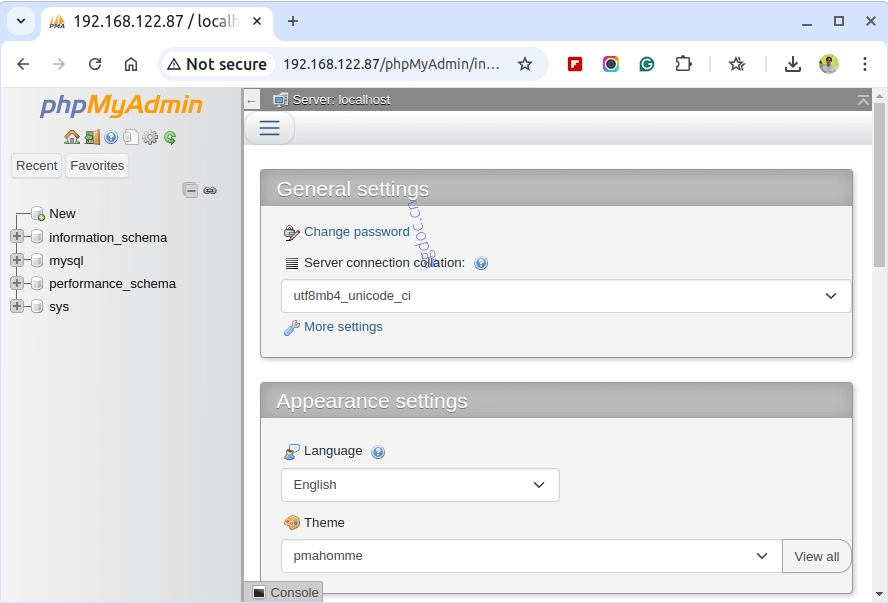888x603 pixels.
Task: Select the performance_schema database
Action: (x=113, y=284)
